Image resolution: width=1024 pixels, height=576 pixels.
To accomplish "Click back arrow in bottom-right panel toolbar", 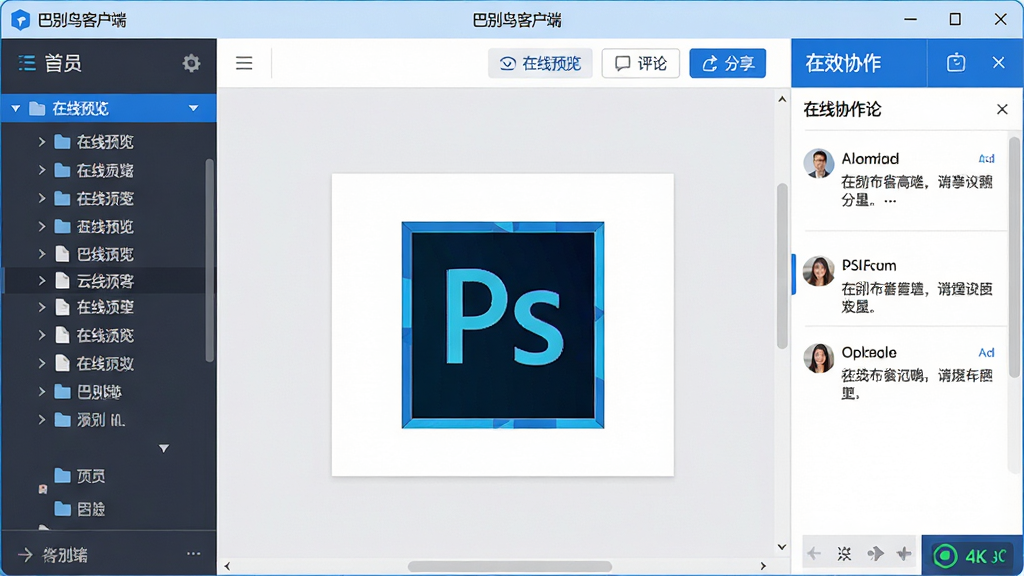I will click(814, 554).
